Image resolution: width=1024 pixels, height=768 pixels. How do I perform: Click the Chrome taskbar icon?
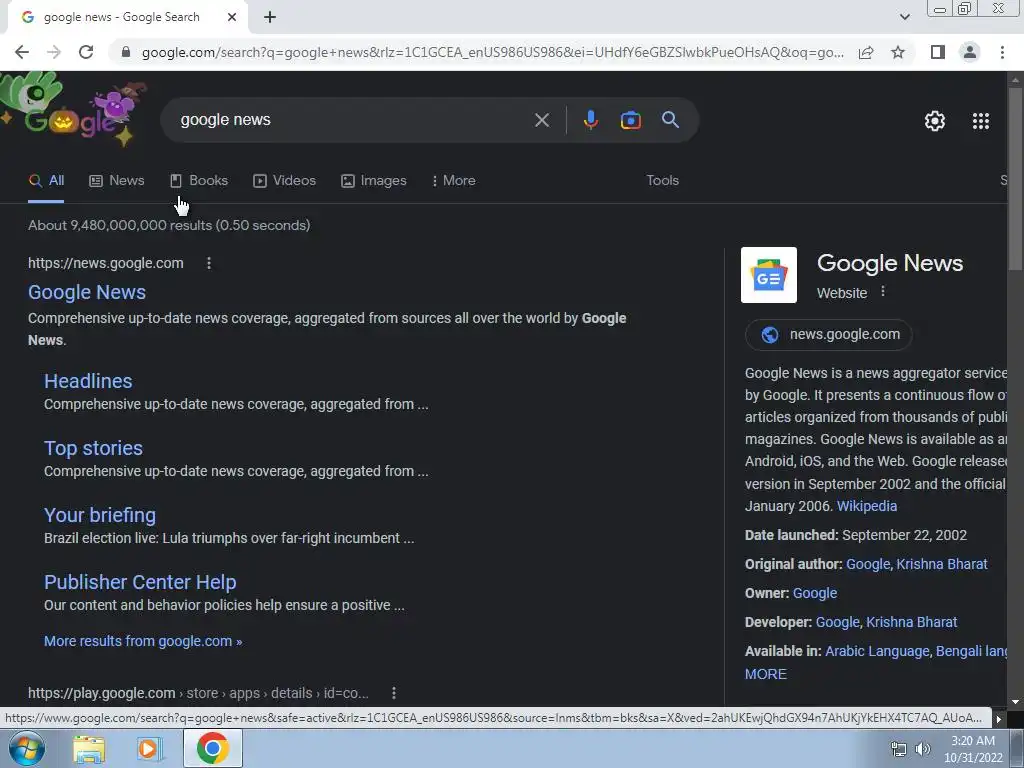(212, 748)
